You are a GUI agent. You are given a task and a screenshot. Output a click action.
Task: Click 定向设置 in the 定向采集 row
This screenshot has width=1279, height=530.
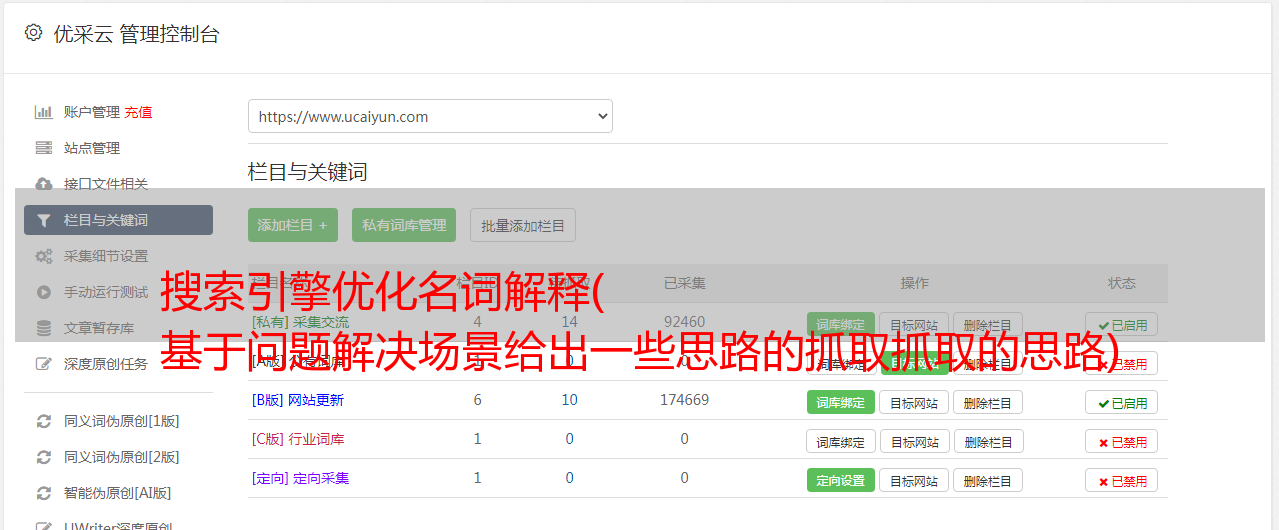(x=841, y=480)
